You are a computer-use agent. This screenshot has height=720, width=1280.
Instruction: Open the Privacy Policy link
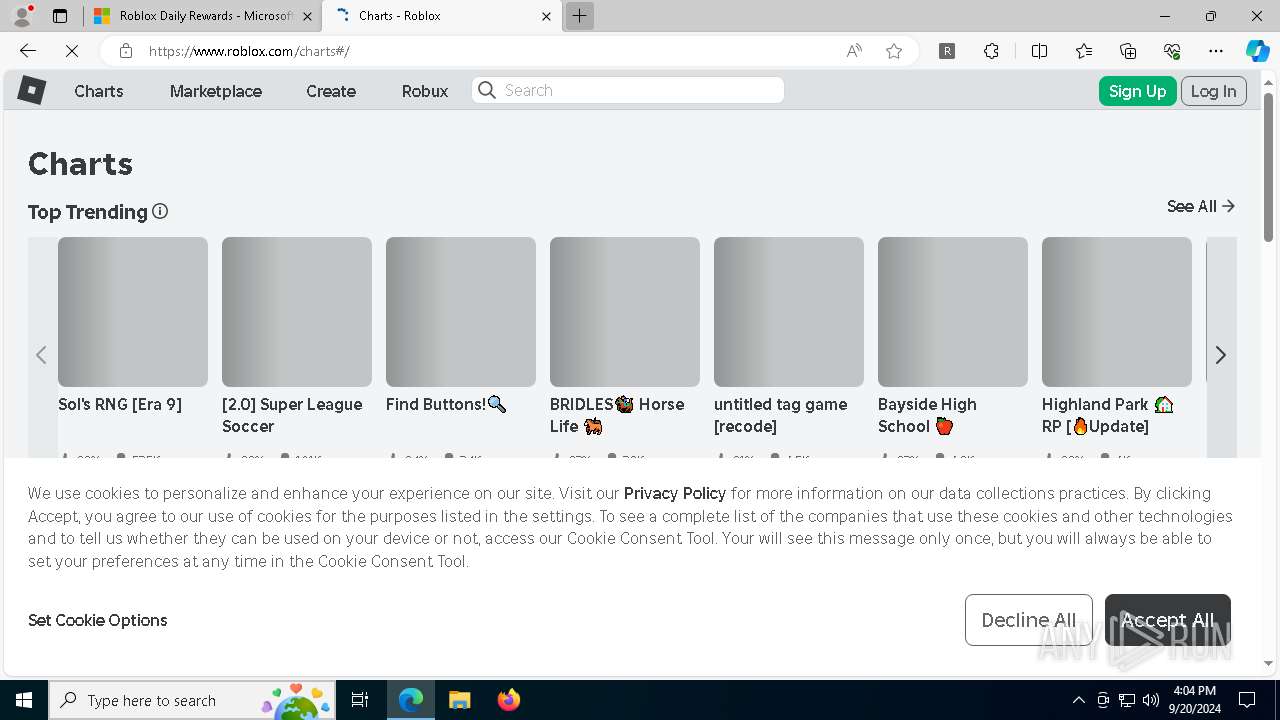click(675, 493)
